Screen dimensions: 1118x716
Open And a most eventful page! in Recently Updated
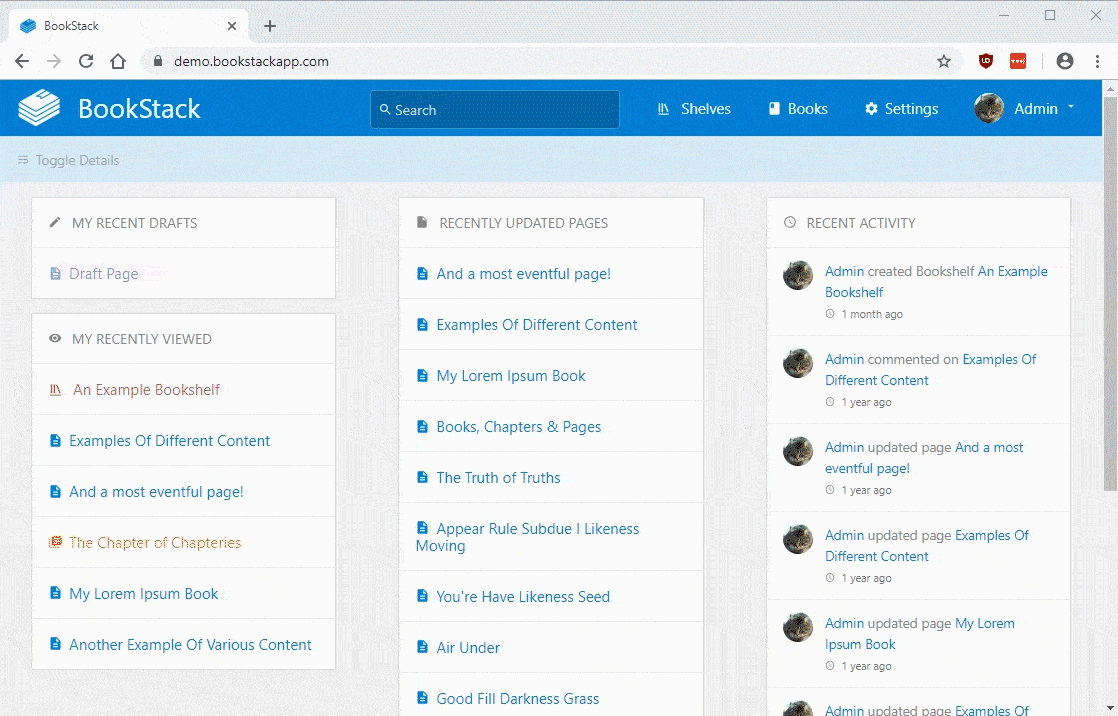coord(523,274)
